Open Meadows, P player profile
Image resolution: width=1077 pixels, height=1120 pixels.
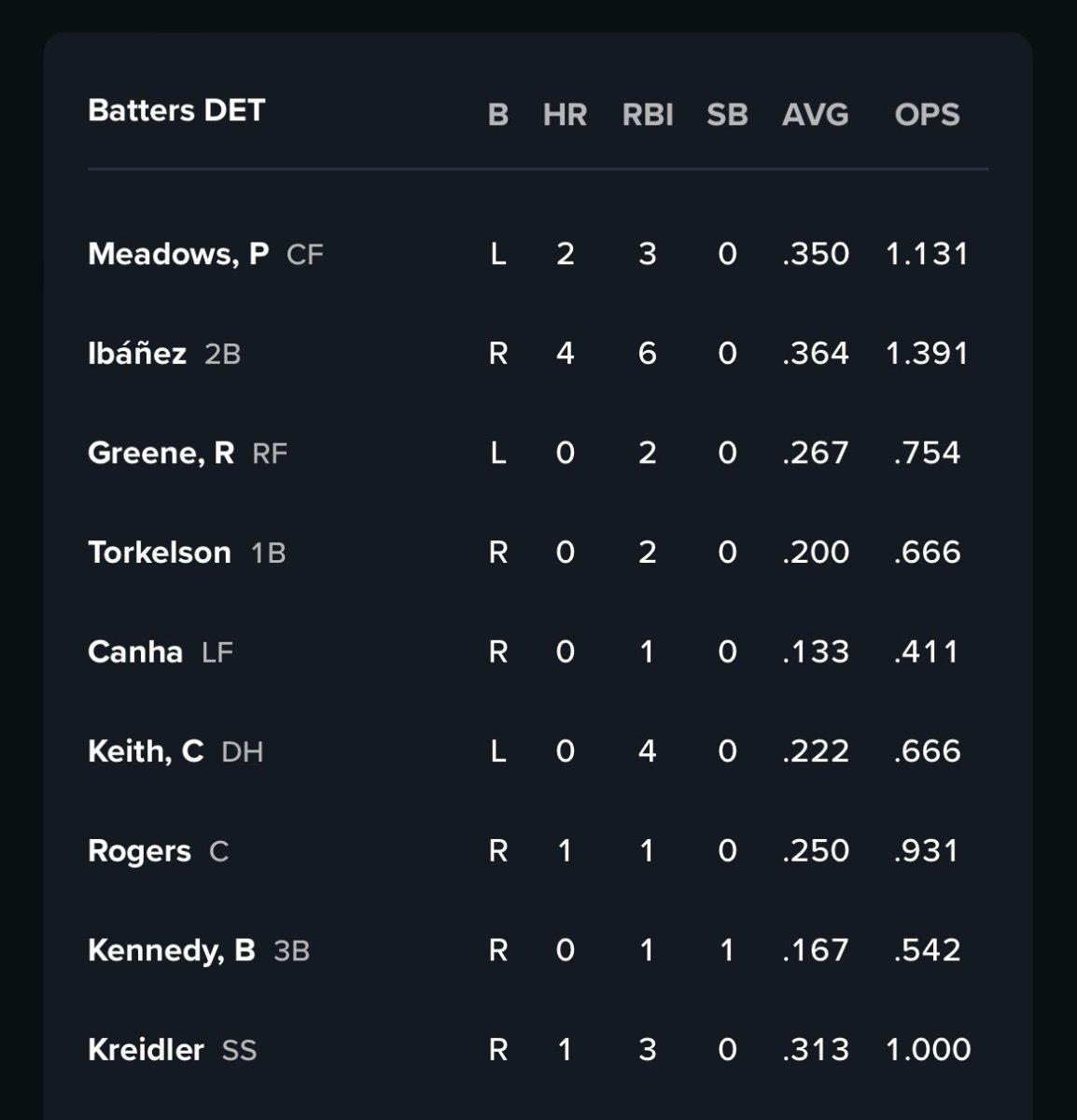tap(178, 254)
